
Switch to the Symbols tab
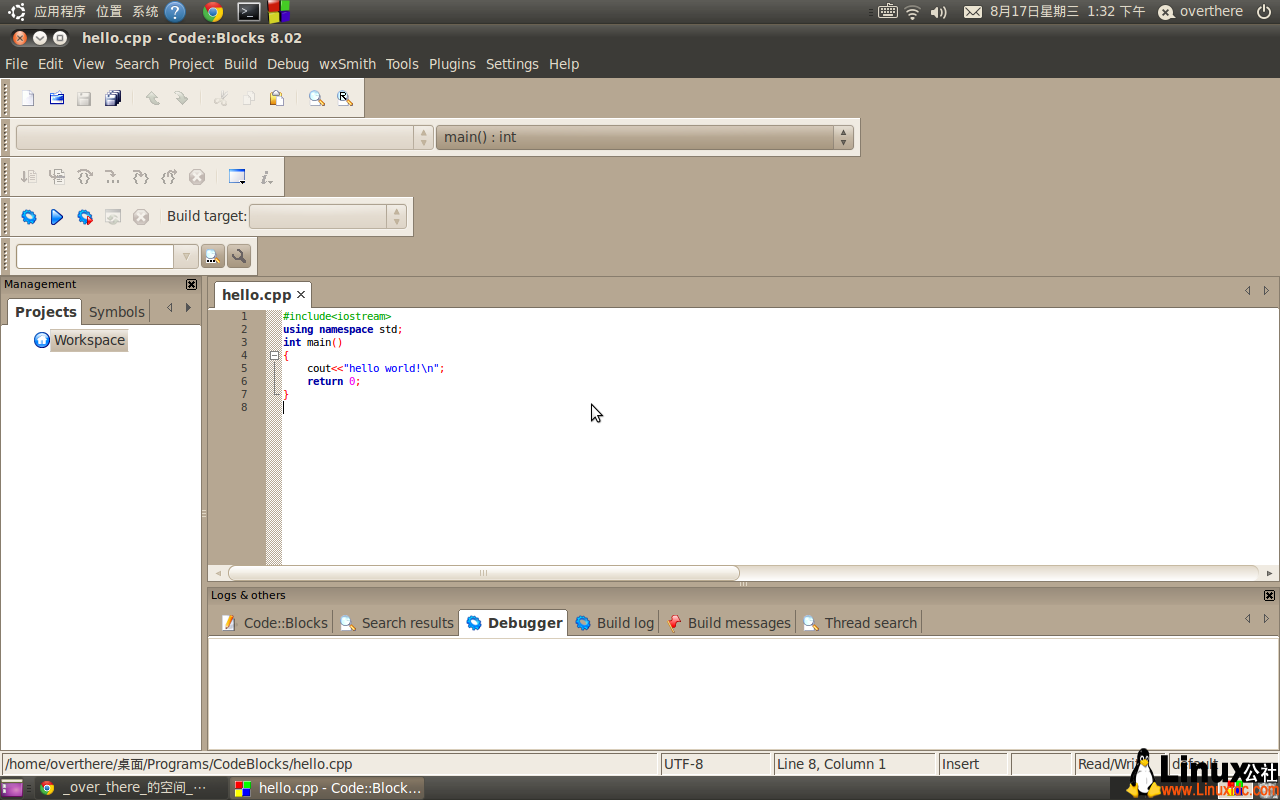pyautogui.click(x=116, y=311)
